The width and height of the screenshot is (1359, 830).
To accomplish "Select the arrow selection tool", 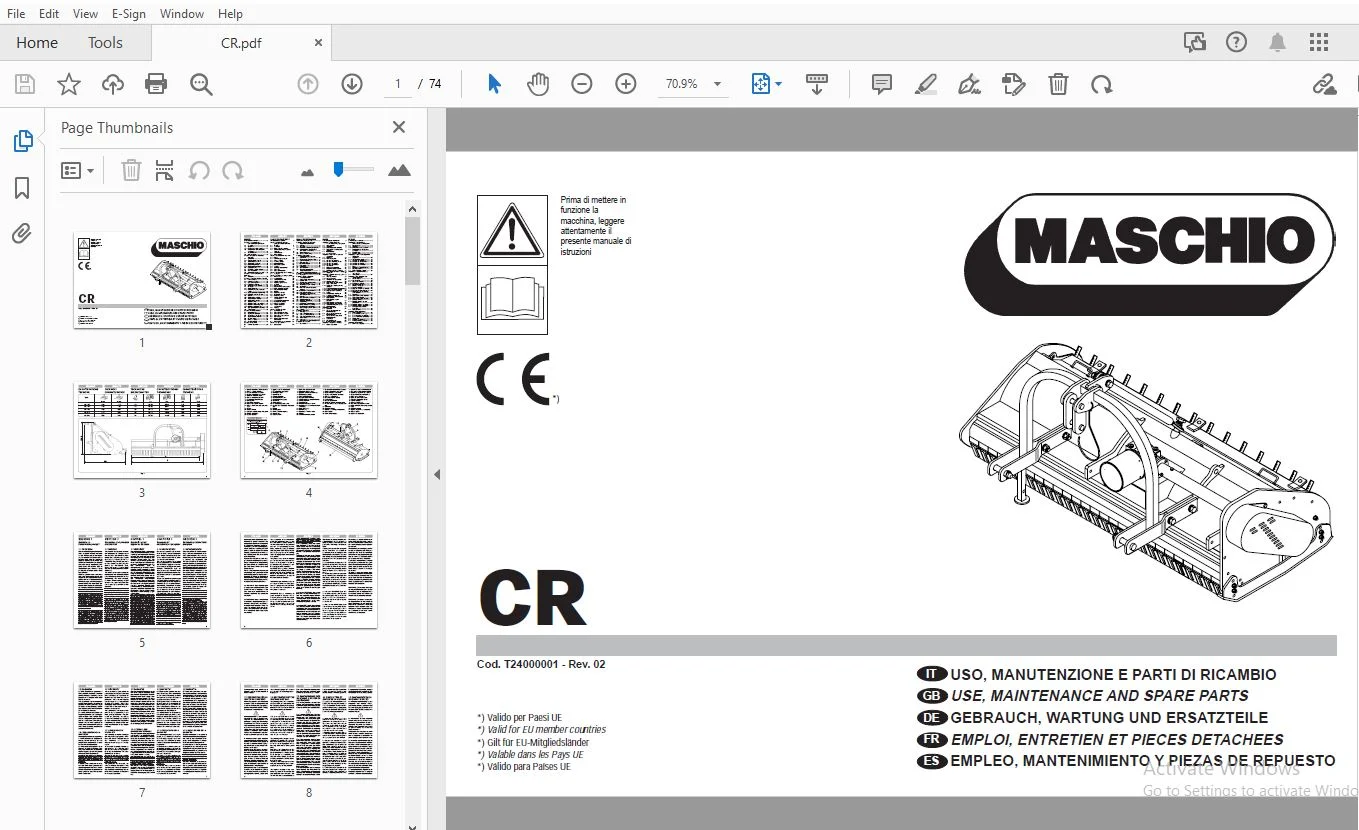I will click(494, 85).
